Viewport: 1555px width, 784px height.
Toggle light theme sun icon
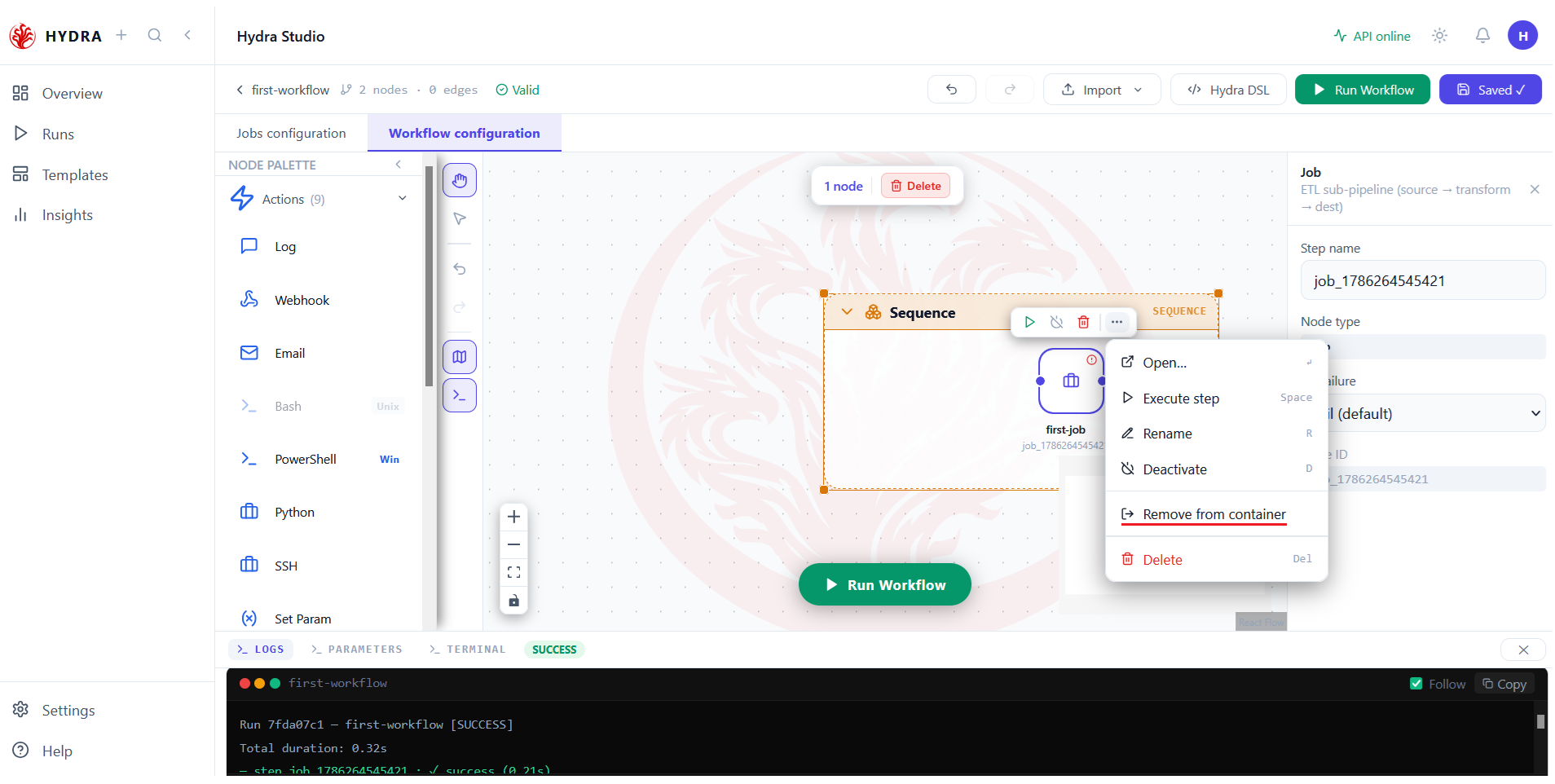(x=1440, y=36)
